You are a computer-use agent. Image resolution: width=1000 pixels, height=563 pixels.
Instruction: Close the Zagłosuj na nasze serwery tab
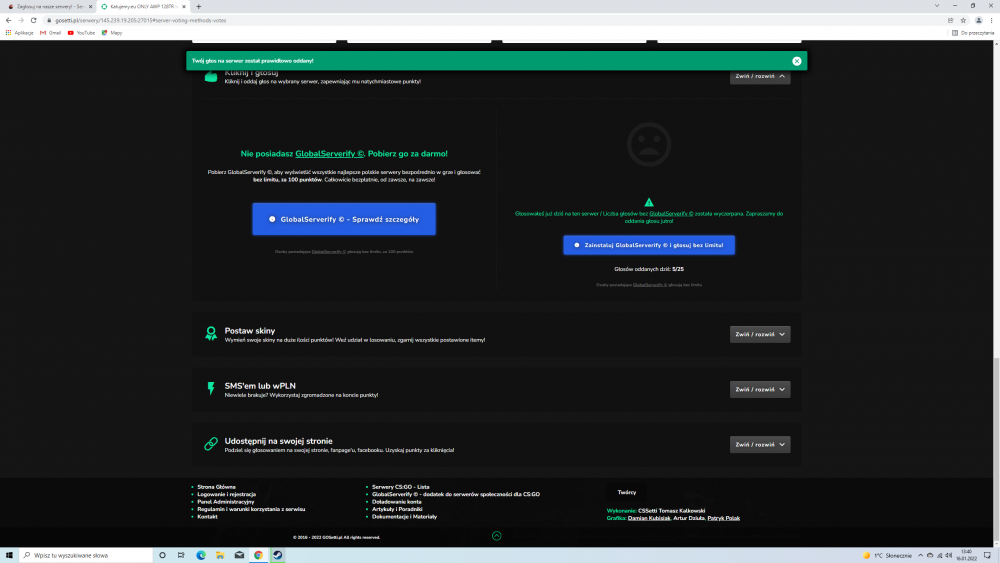point(90,6)
